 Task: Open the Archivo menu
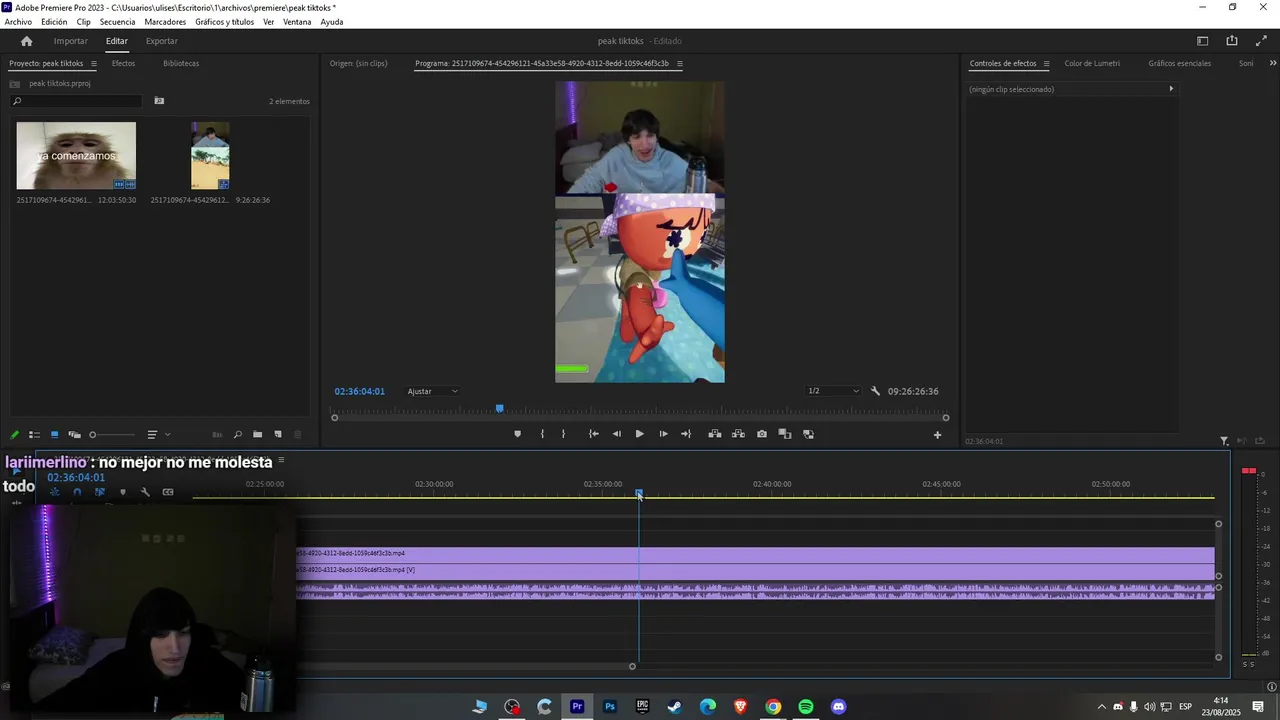tap(18, 22)
